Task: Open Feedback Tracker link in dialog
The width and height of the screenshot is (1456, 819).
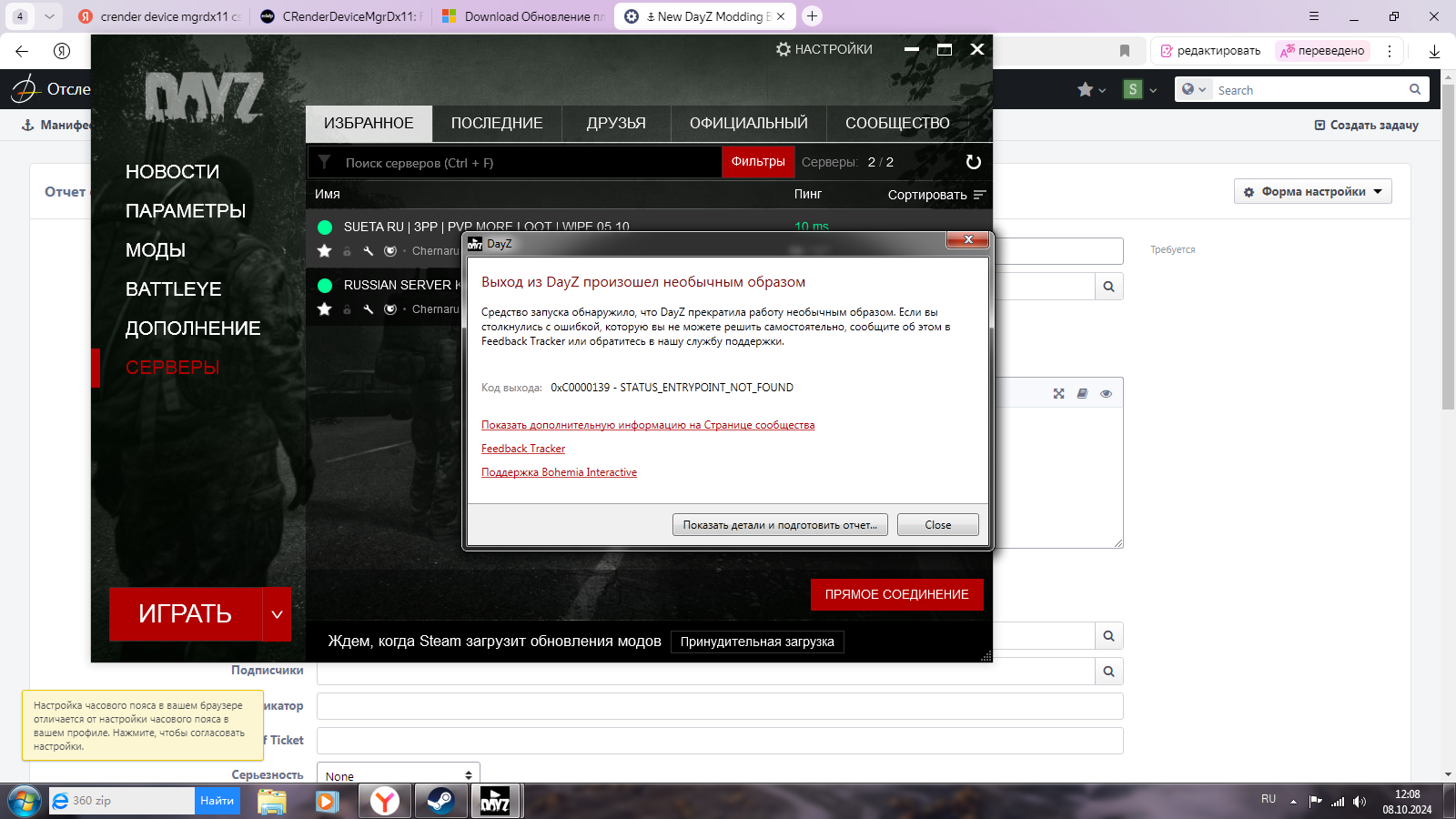Action: click(x=523, y=449)
